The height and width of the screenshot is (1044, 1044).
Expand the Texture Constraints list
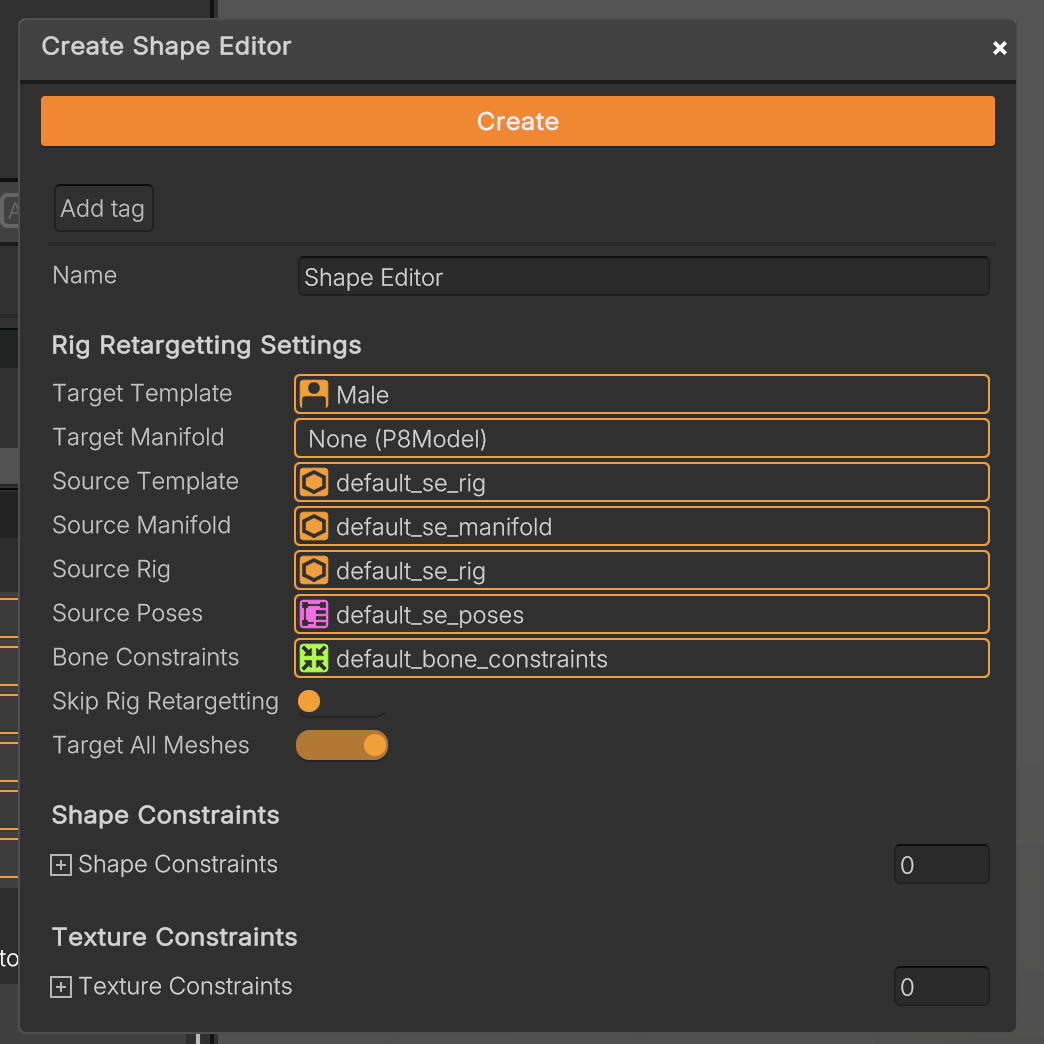click(61, 988)
